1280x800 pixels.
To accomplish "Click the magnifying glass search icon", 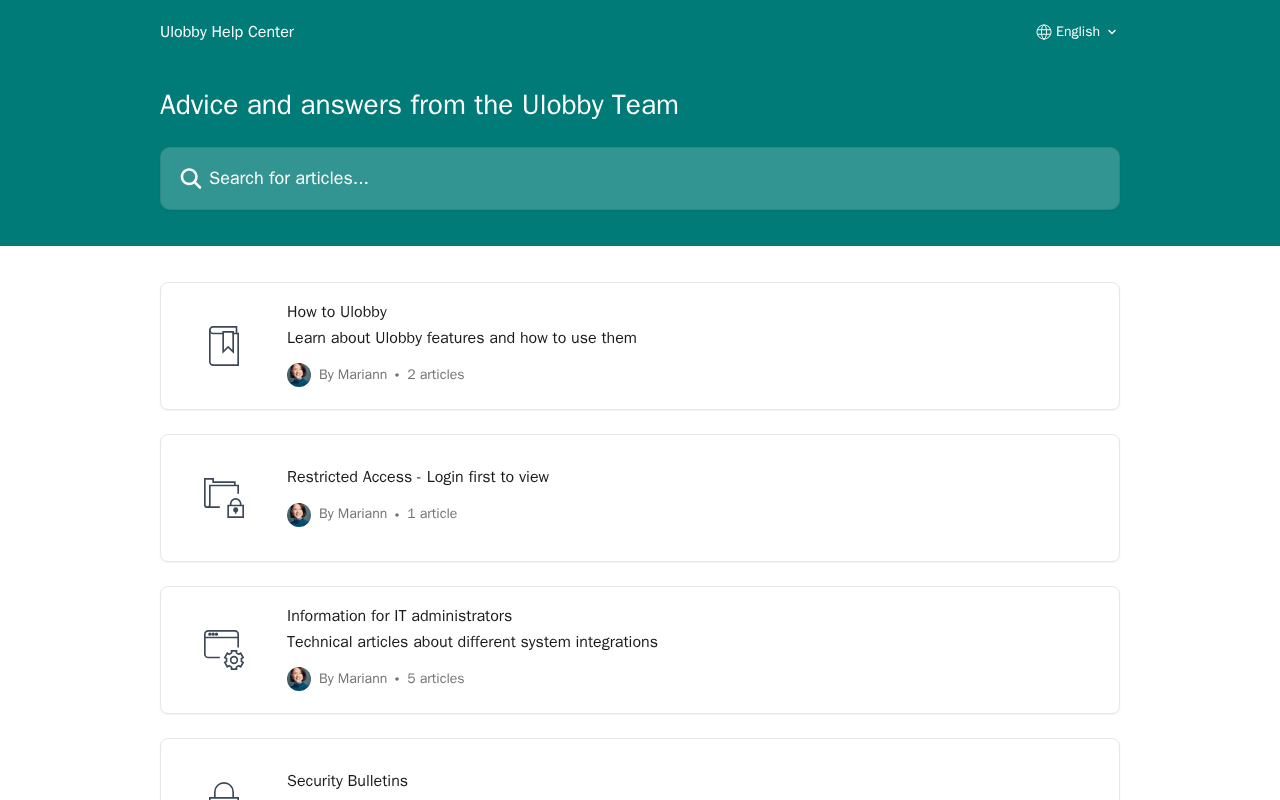I will pos(191,179).
